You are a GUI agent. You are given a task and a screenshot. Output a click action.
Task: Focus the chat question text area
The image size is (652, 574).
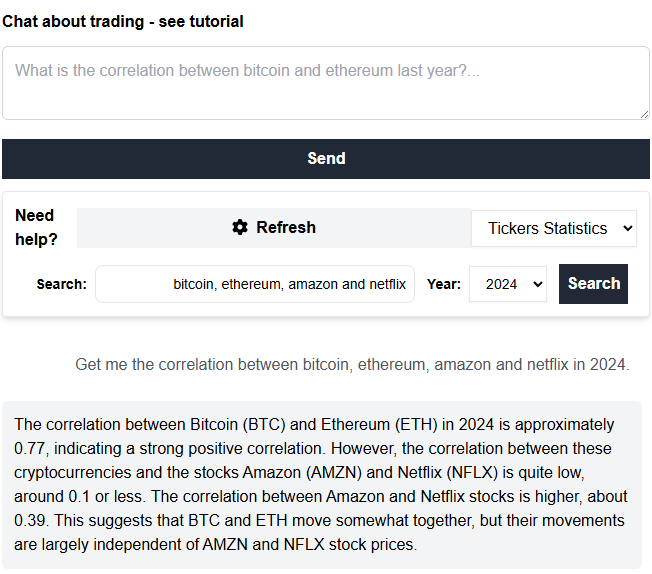326,83
